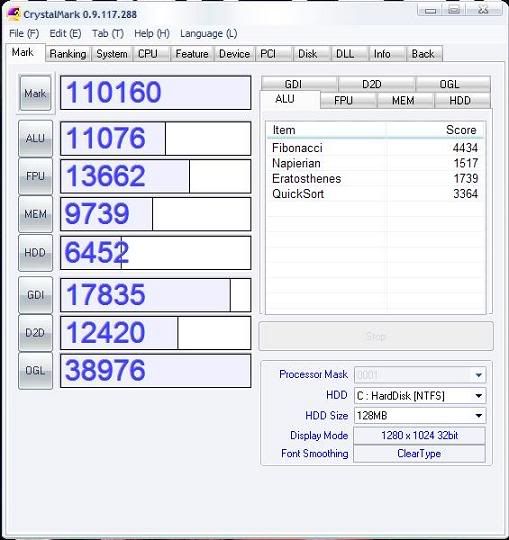
Task: Switch to the Device tab
Action: tap(234, 54)
